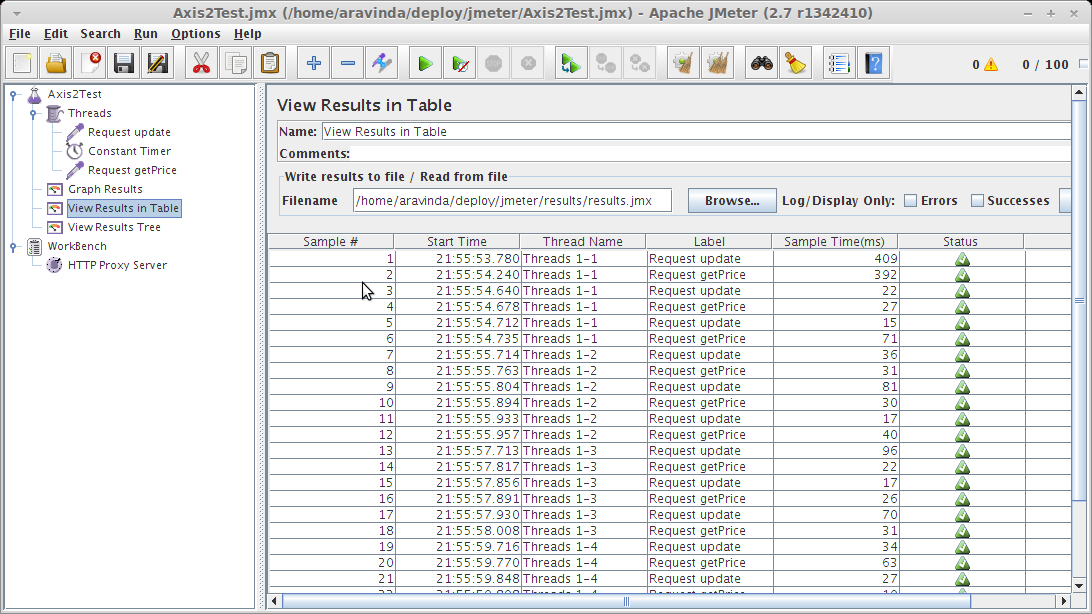This screenshot has height=614, width=1092.
Task: Enable the Errors checkbox
Action: point(910,200)
